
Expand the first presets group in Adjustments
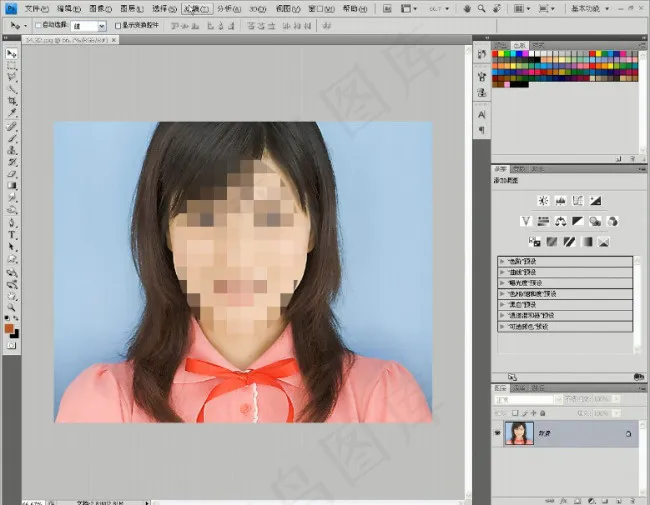[x=502, y=260]
